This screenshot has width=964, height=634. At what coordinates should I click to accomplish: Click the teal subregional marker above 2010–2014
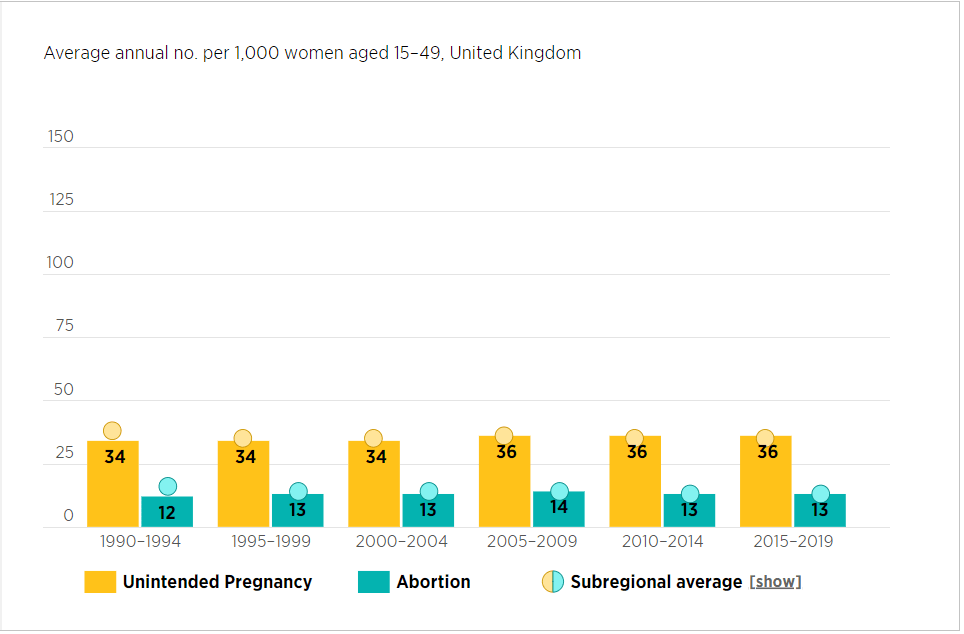pos(690,493)
